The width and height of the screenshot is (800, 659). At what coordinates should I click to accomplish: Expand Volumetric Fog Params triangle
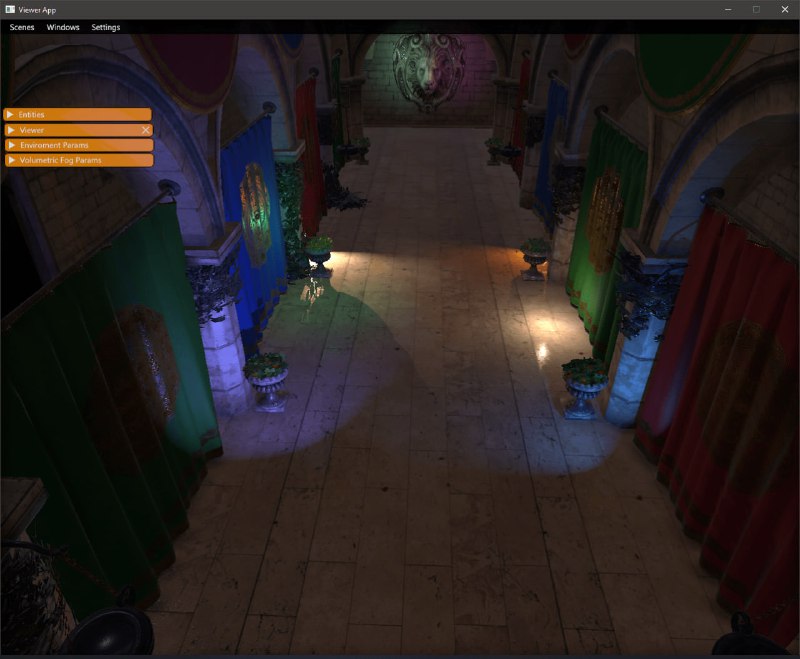point(11,160)
